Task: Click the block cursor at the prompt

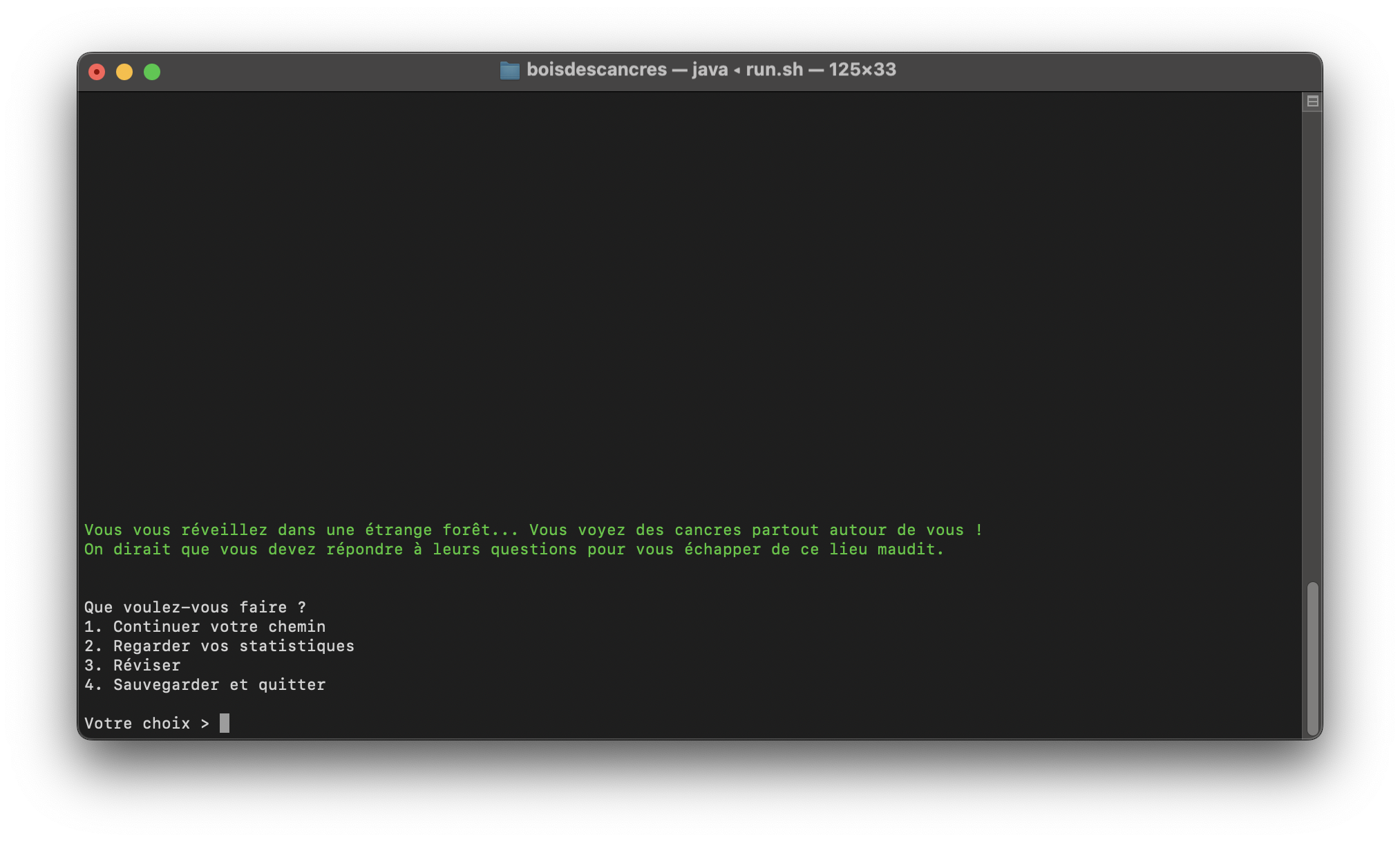Action: point(225,723)
